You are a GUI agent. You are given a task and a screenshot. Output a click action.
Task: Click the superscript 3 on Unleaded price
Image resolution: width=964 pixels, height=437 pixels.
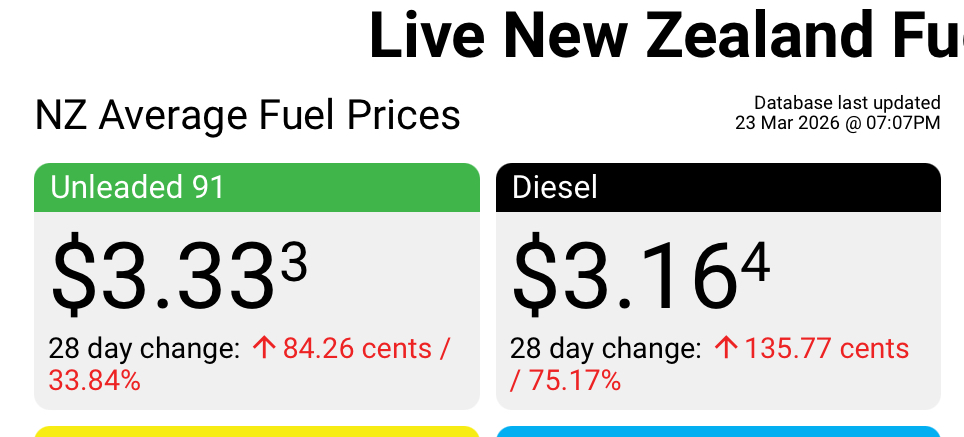294,263
